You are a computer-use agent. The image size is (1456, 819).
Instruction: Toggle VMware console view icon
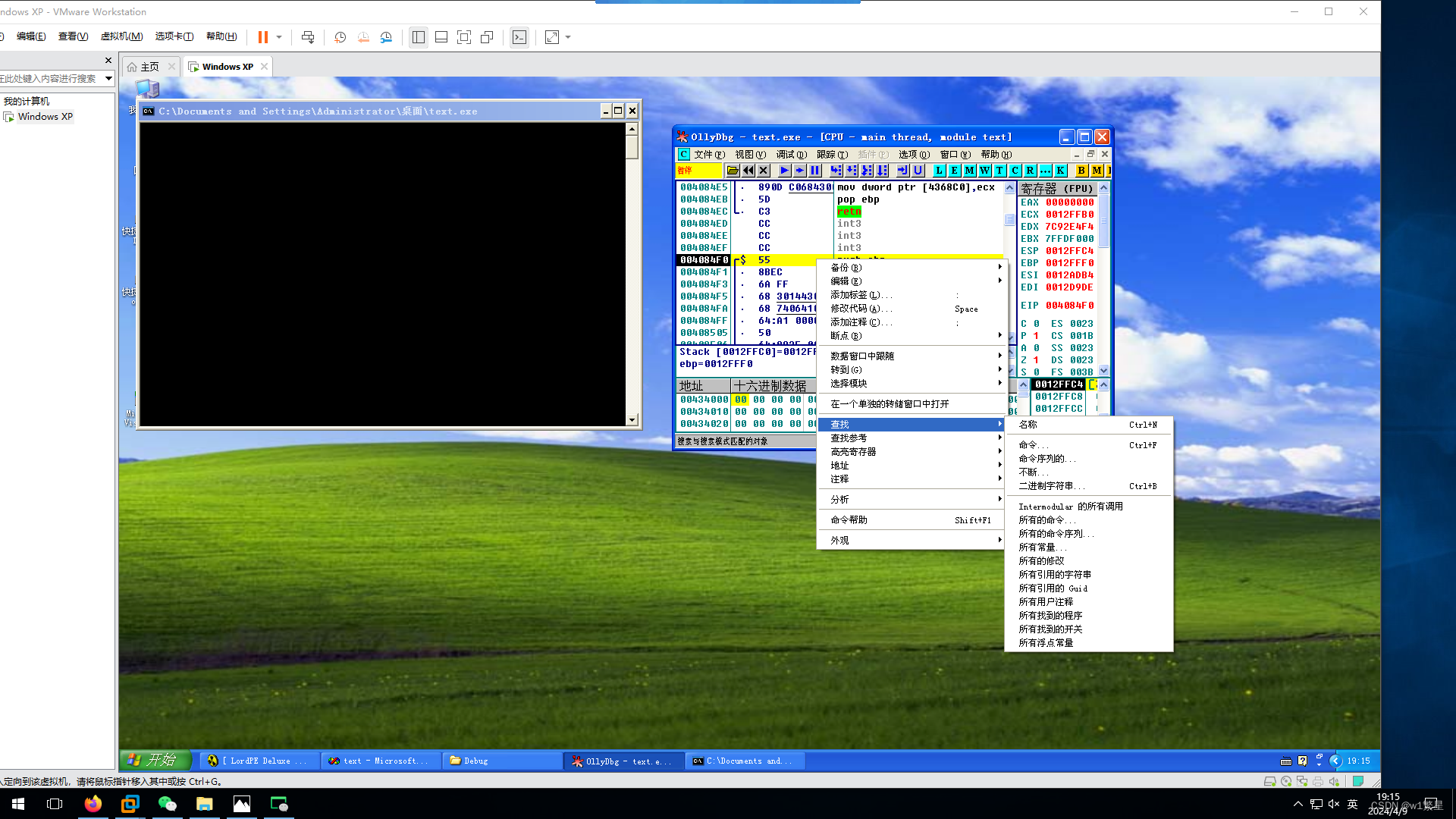pos(519,37)
